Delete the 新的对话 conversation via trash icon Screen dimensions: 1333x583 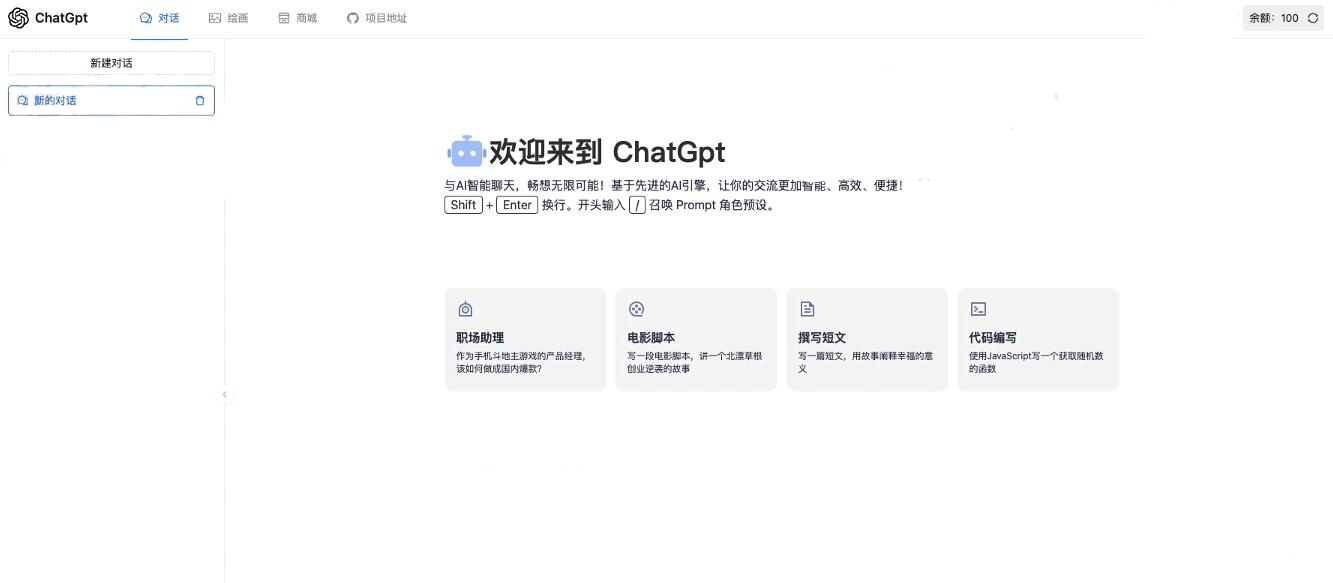[200, 100]
